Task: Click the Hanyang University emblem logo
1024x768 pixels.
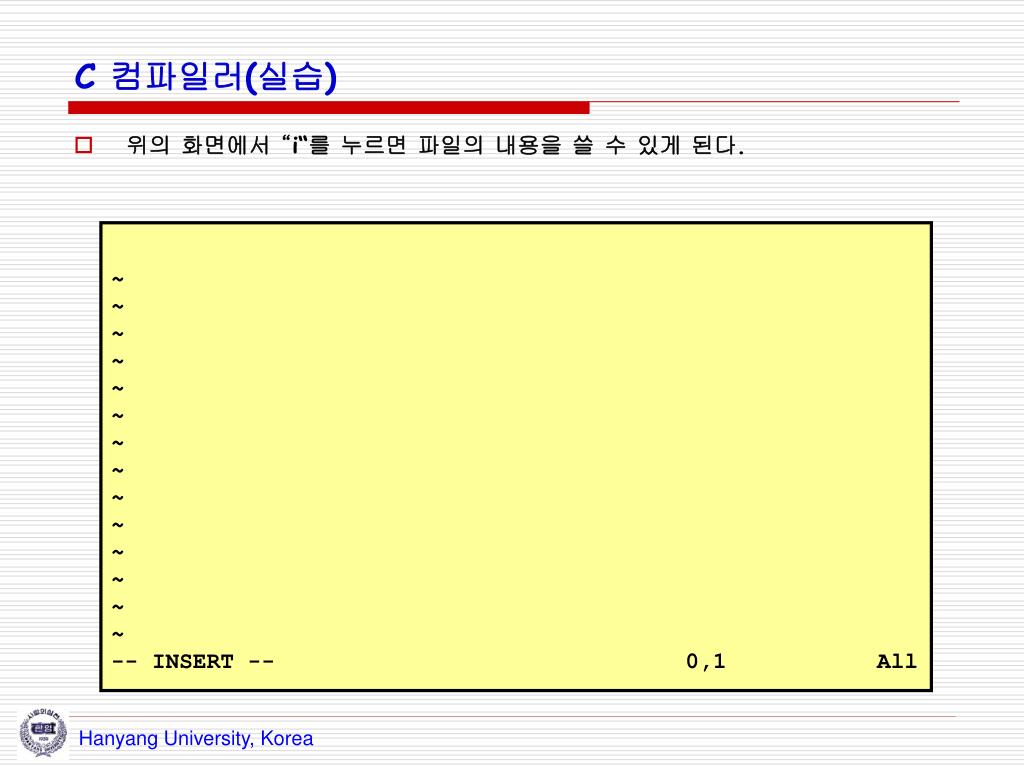Action: click(43, 733)
